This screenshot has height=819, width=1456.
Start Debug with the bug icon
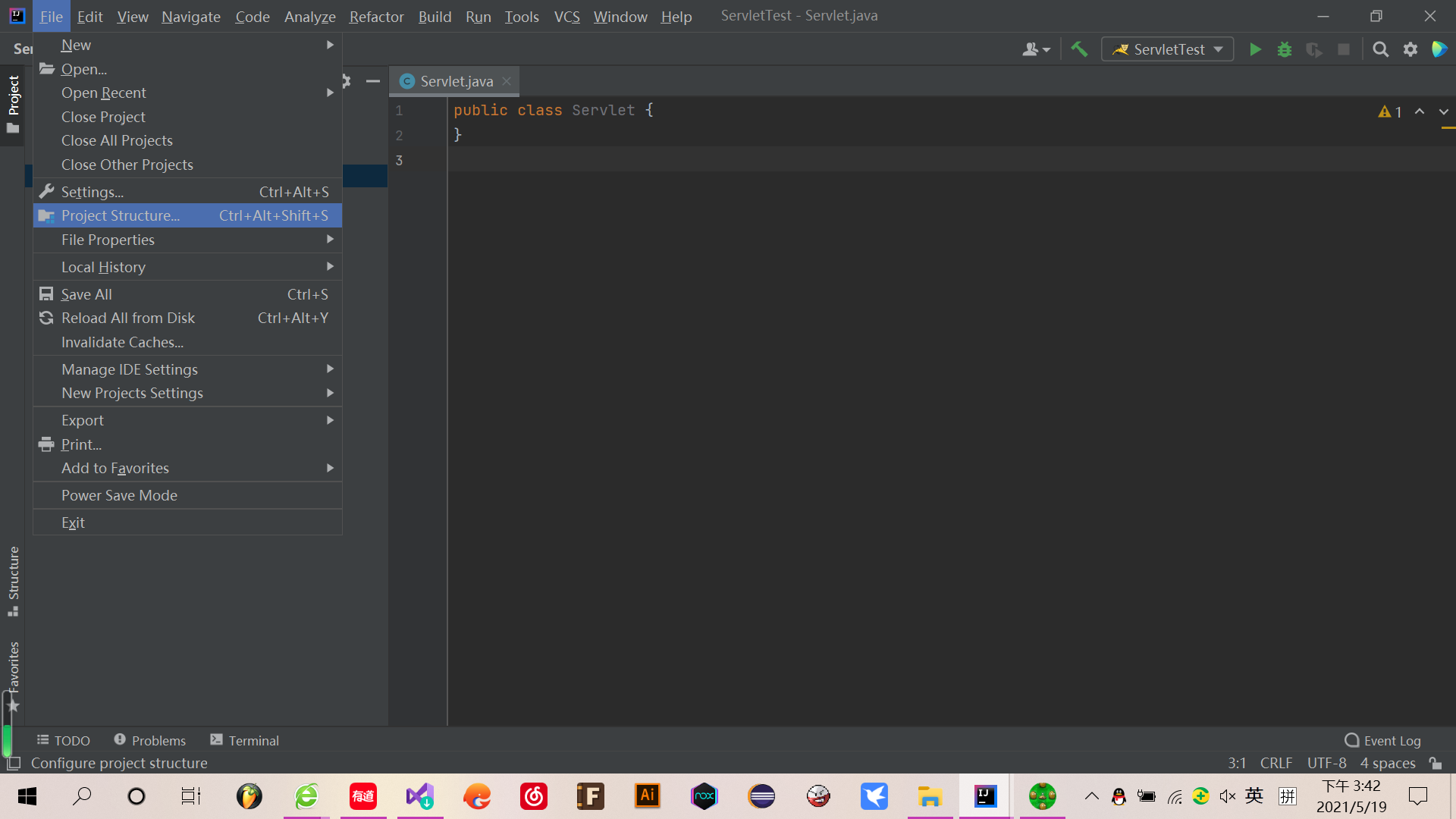coord(1285,49)
